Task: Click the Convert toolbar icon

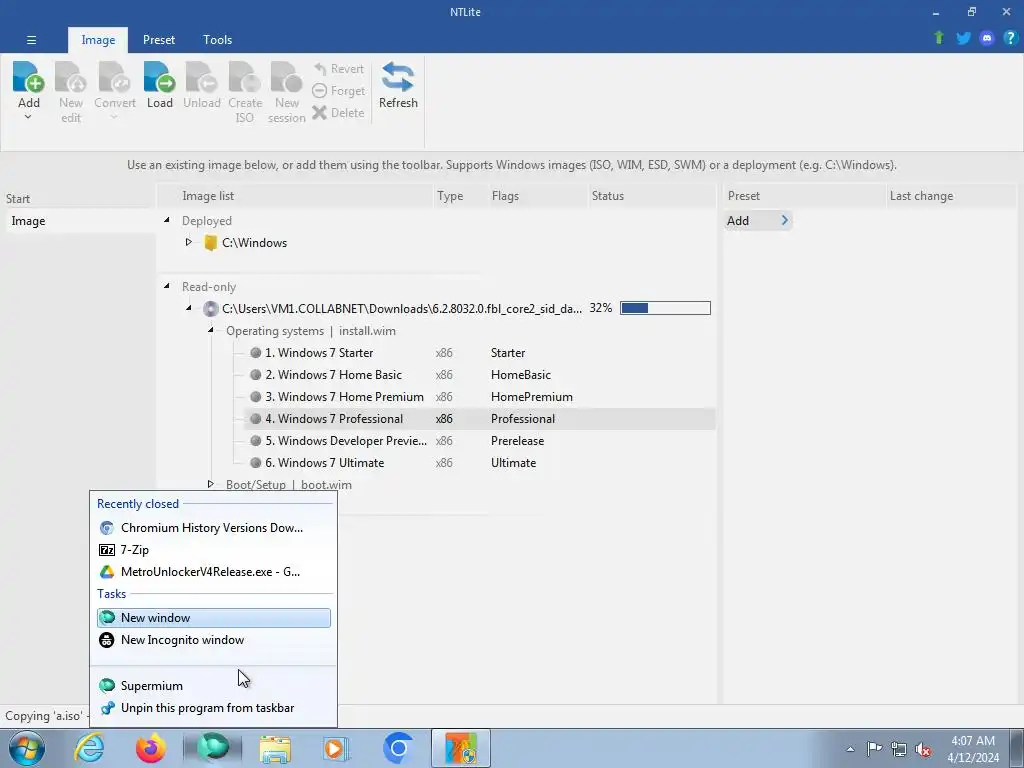Action: 114,77
